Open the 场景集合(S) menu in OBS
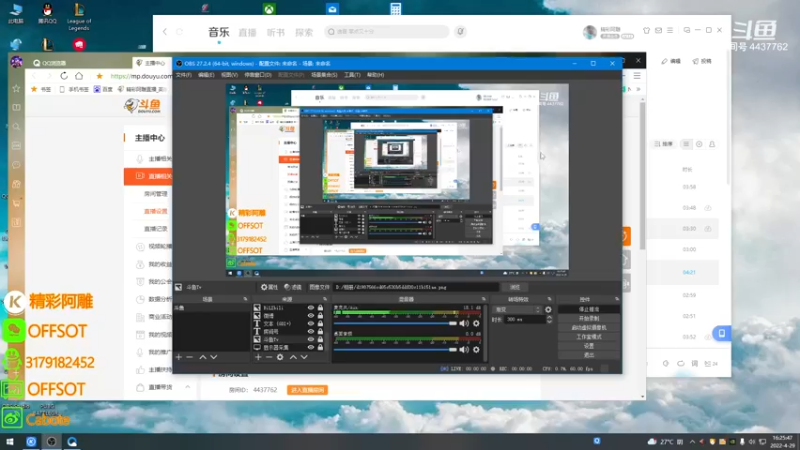Image resolution: width=800 pixels, height=450 pixels. [324, 75]
